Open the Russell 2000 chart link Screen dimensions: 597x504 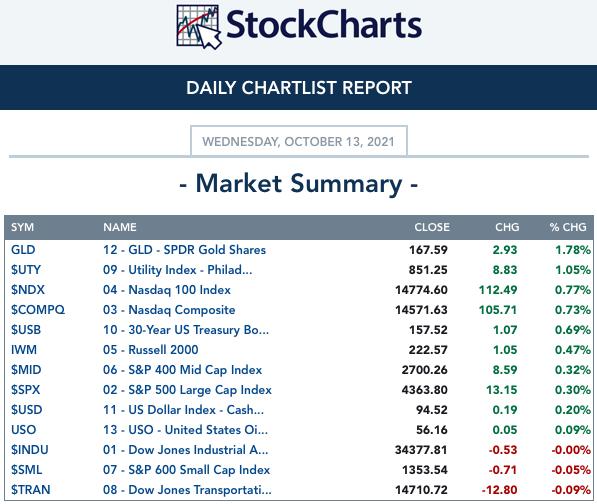point(150,350)
